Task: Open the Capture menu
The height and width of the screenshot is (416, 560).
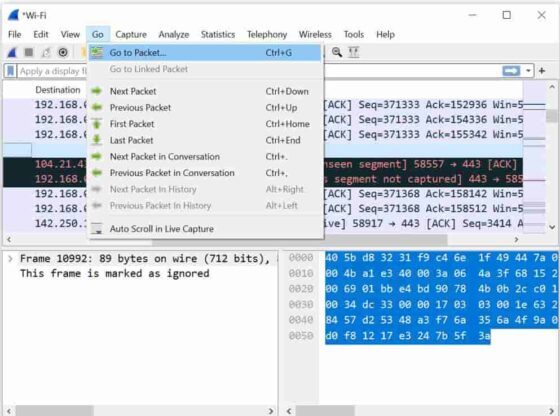Action: [131, 34]
